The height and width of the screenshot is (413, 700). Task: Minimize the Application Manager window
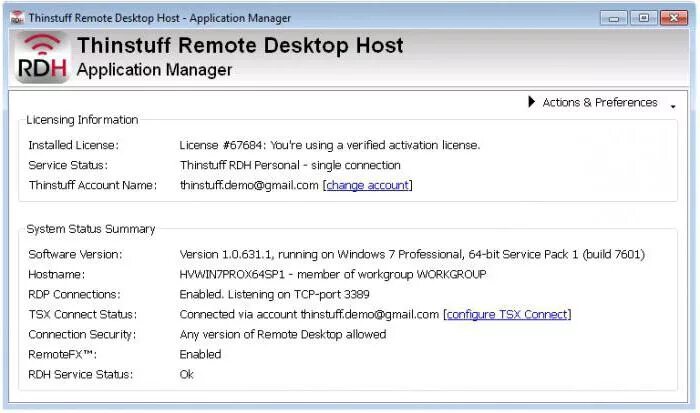click(x=615, y=17)
